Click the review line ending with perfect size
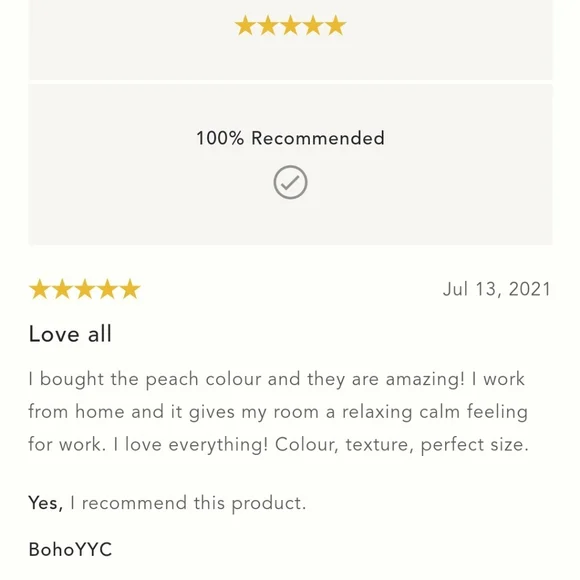 (279, 445)
